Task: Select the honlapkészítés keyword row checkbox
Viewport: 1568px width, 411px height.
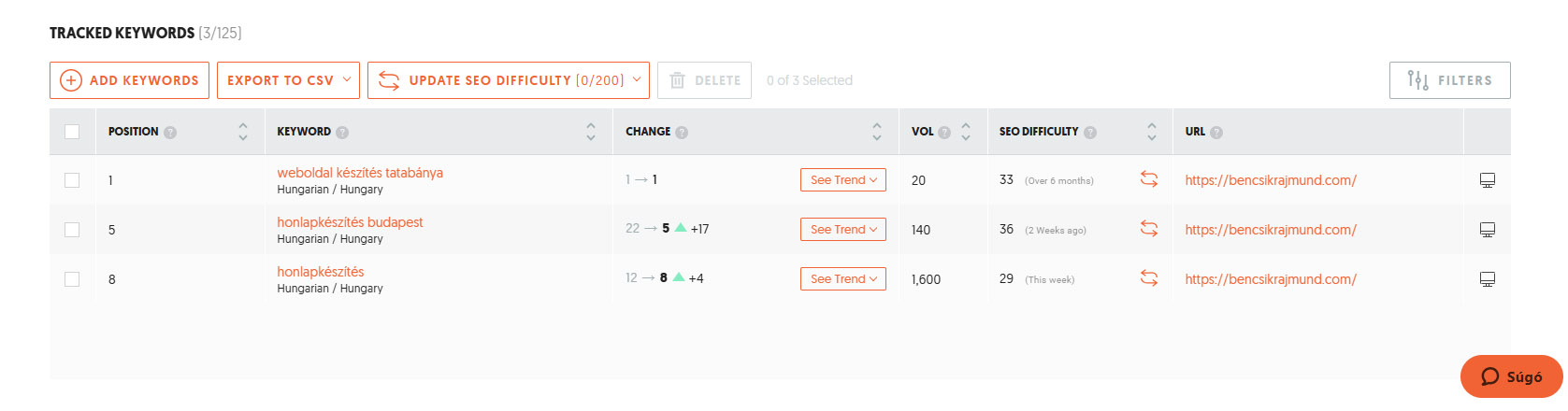Action: tap(72, 279)
